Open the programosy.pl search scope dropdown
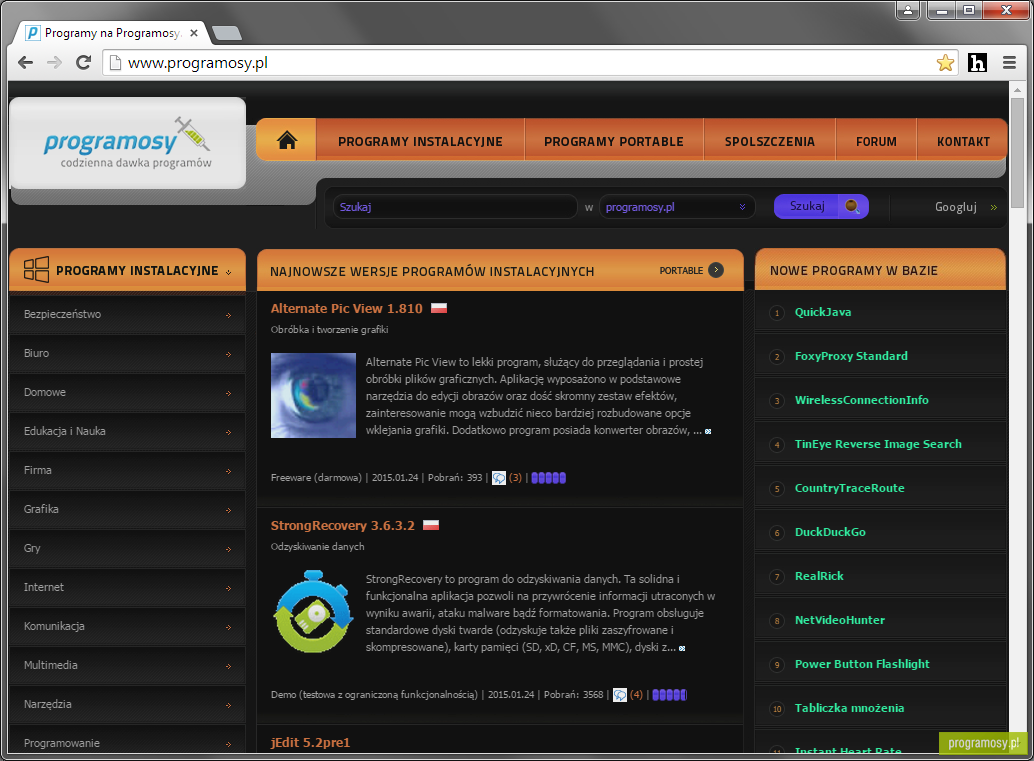This screenshot has width=1034, height=761. coord(677,207)
